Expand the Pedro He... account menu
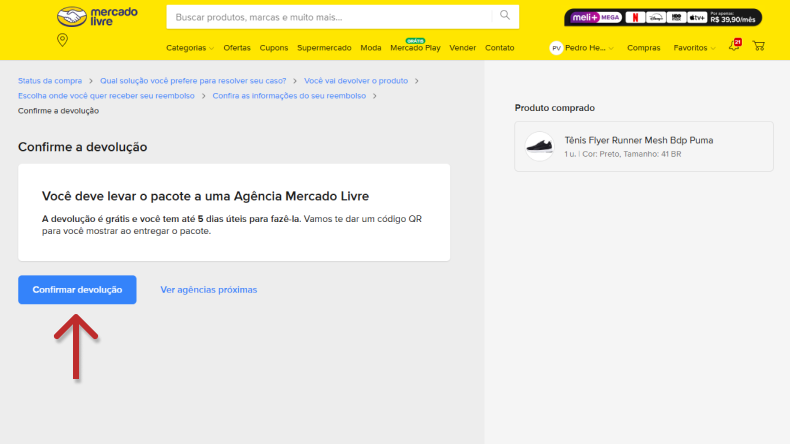The height and width of the screenshot is (444, 790). click(588, 48)
